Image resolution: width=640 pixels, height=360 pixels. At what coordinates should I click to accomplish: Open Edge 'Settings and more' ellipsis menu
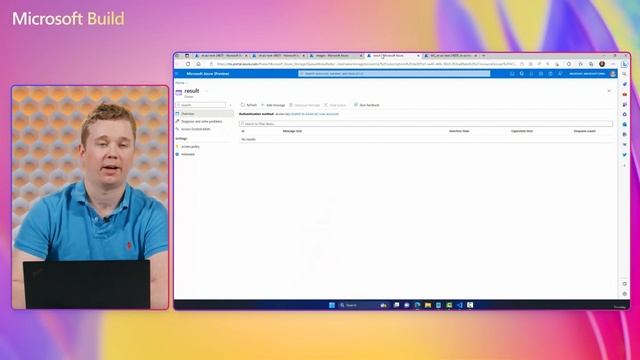[x=613, y=64]
